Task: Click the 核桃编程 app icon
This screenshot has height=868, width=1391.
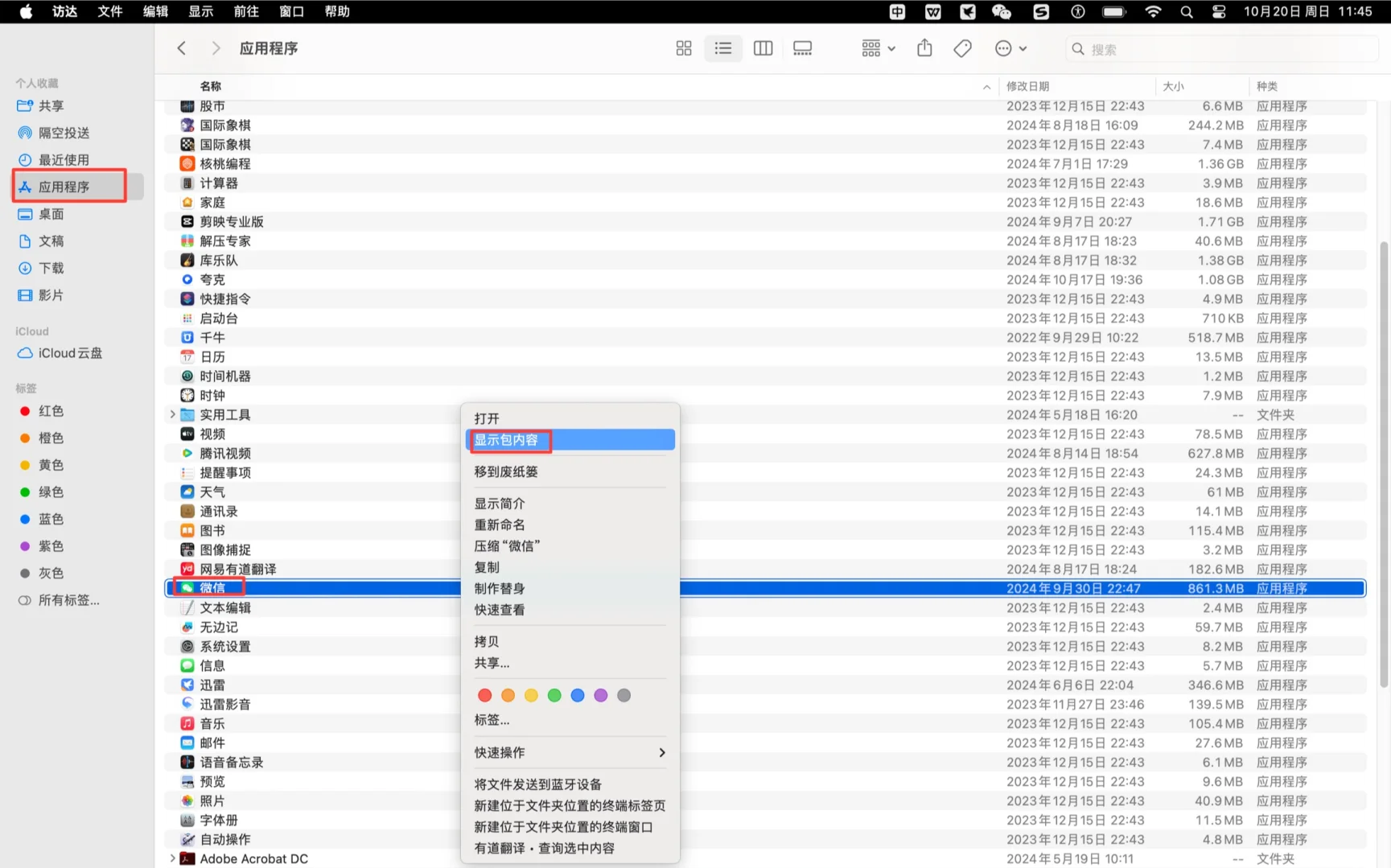Action: [187, 163]
